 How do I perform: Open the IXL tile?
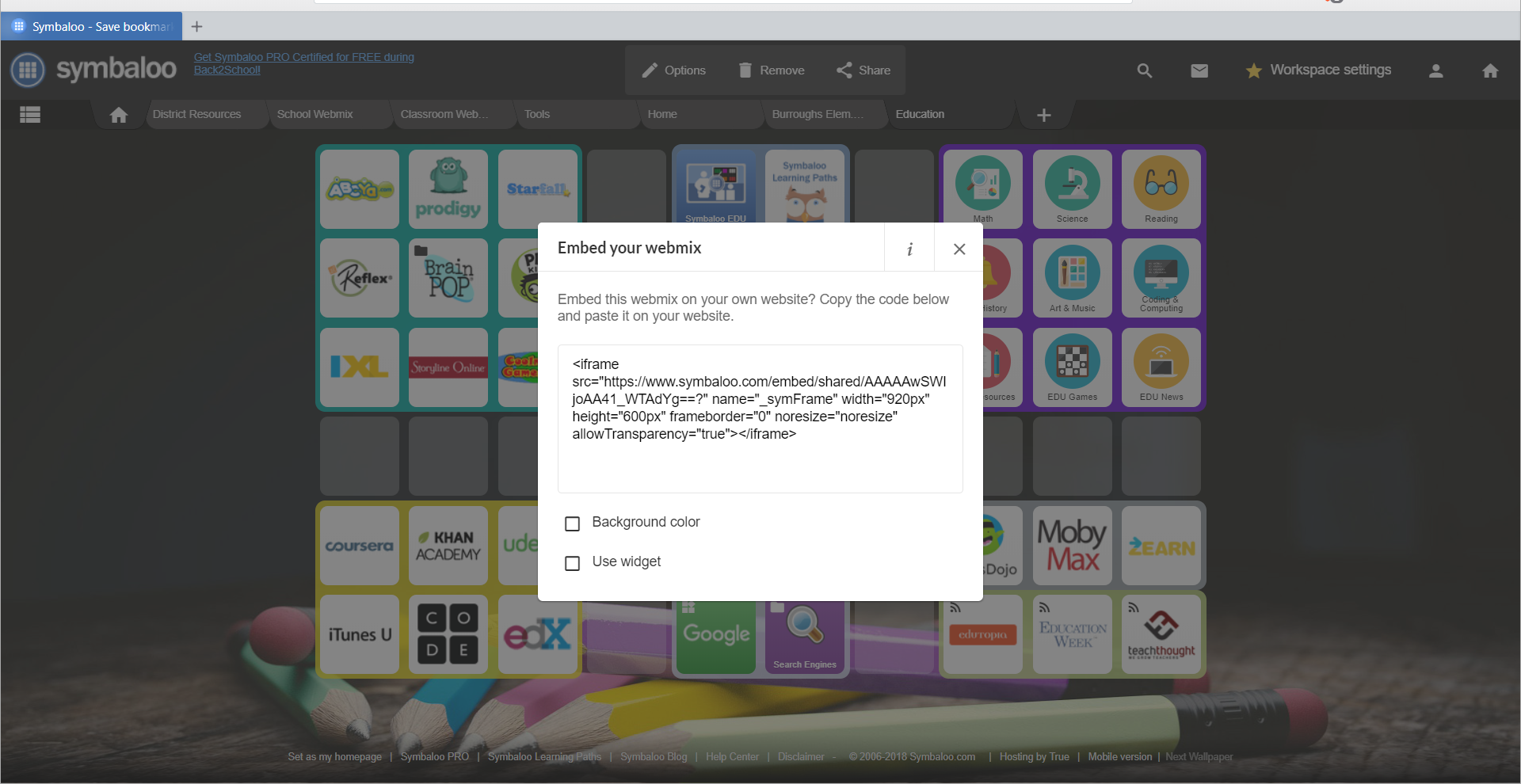point(360,367)
